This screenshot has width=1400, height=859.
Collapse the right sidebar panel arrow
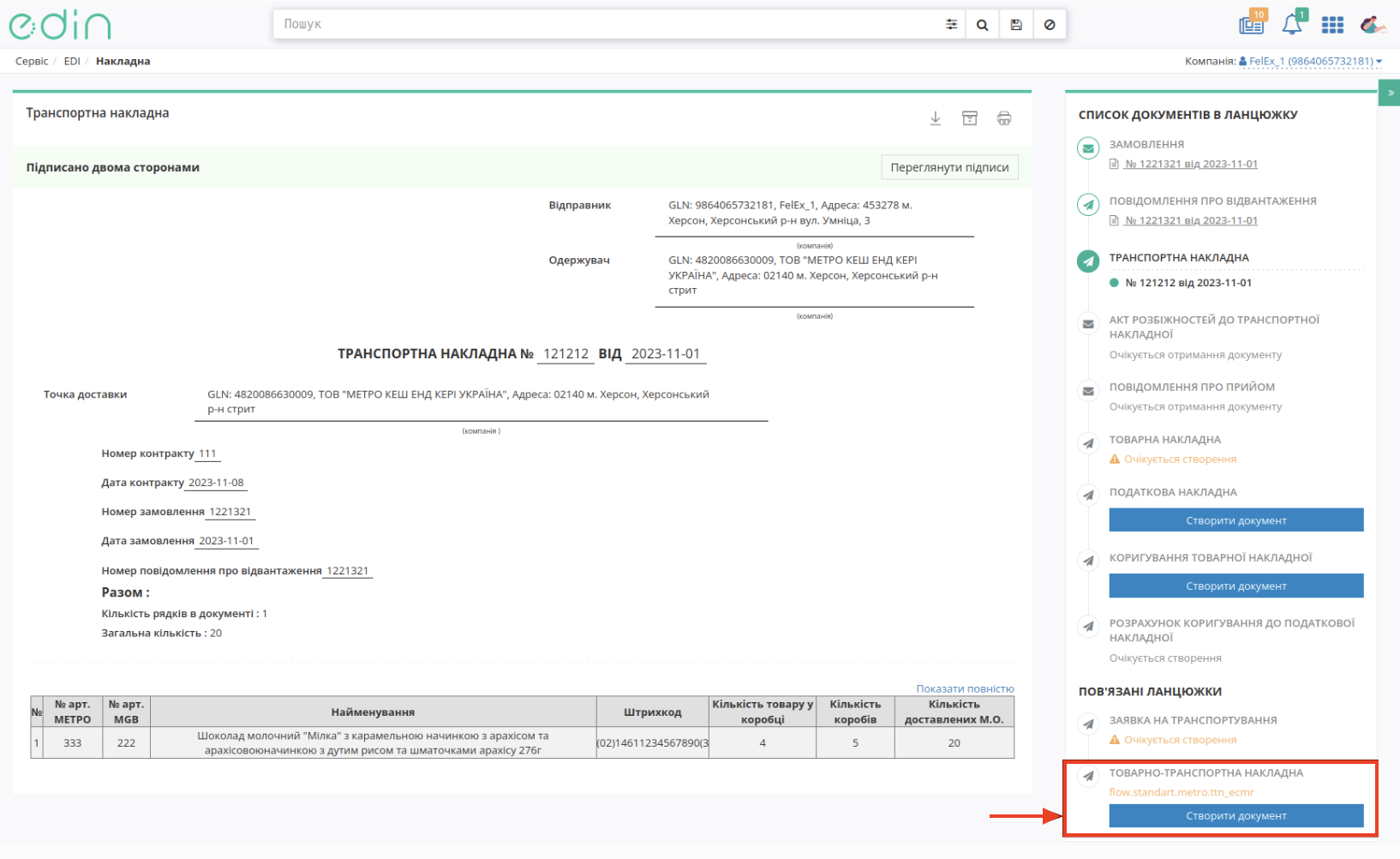point(1390,93)
